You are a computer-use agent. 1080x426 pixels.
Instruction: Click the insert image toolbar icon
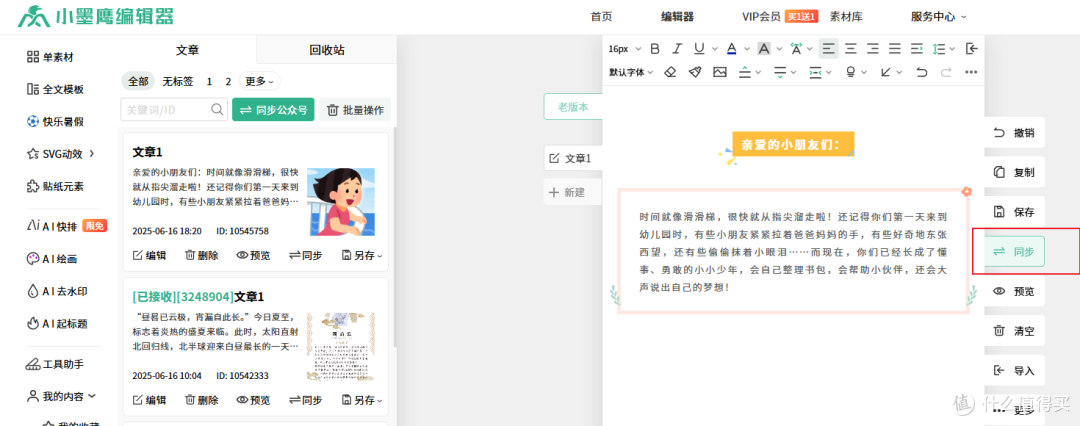[720, 72]
